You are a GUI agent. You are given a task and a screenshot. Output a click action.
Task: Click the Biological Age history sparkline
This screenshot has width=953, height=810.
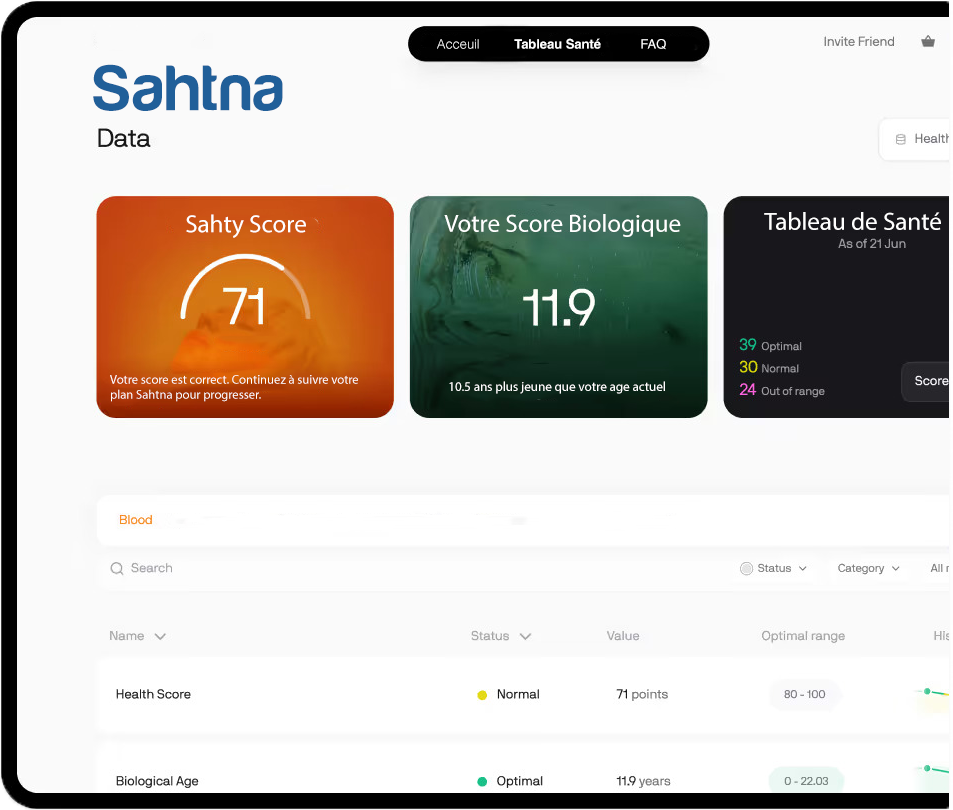click(x=932, y=773)
